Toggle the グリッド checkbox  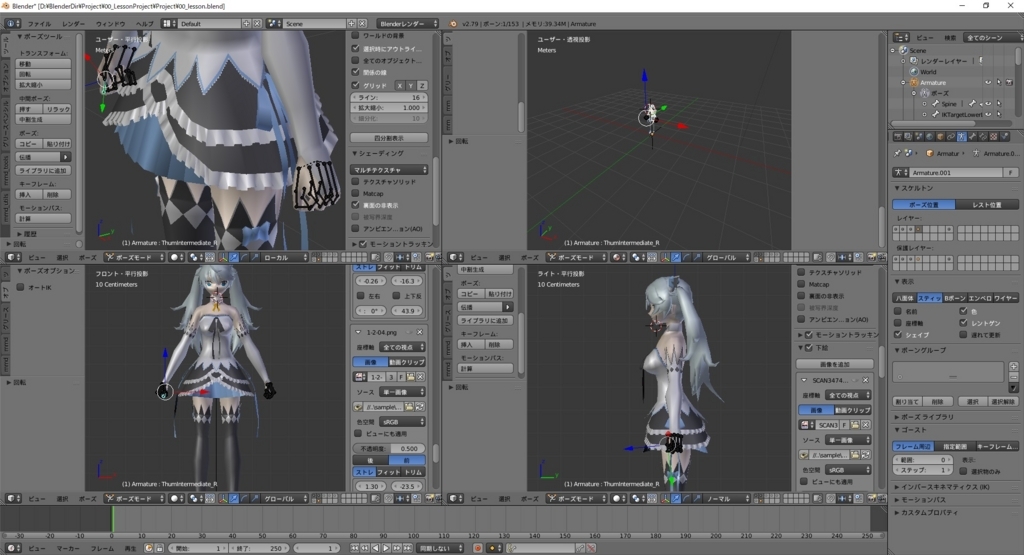pos(356,85)
